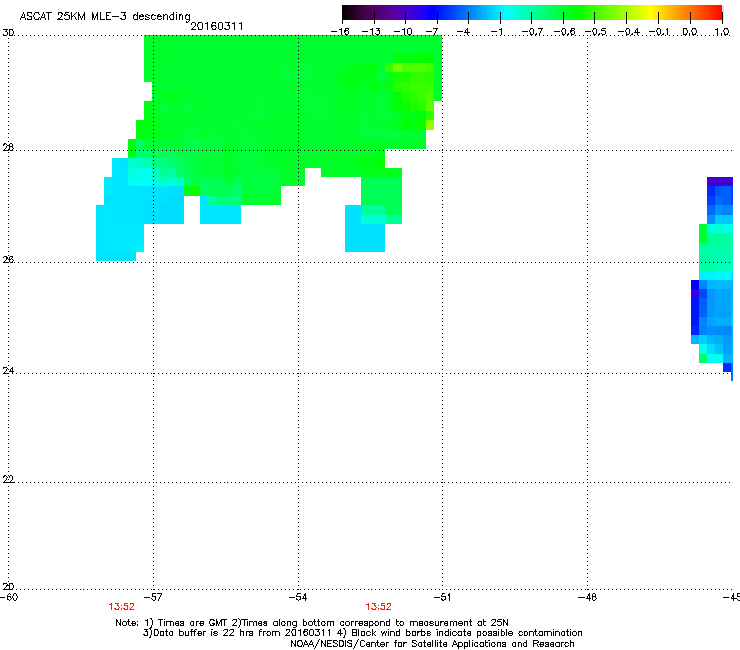Click the colorbar tick label "-16"

point(340,32)
